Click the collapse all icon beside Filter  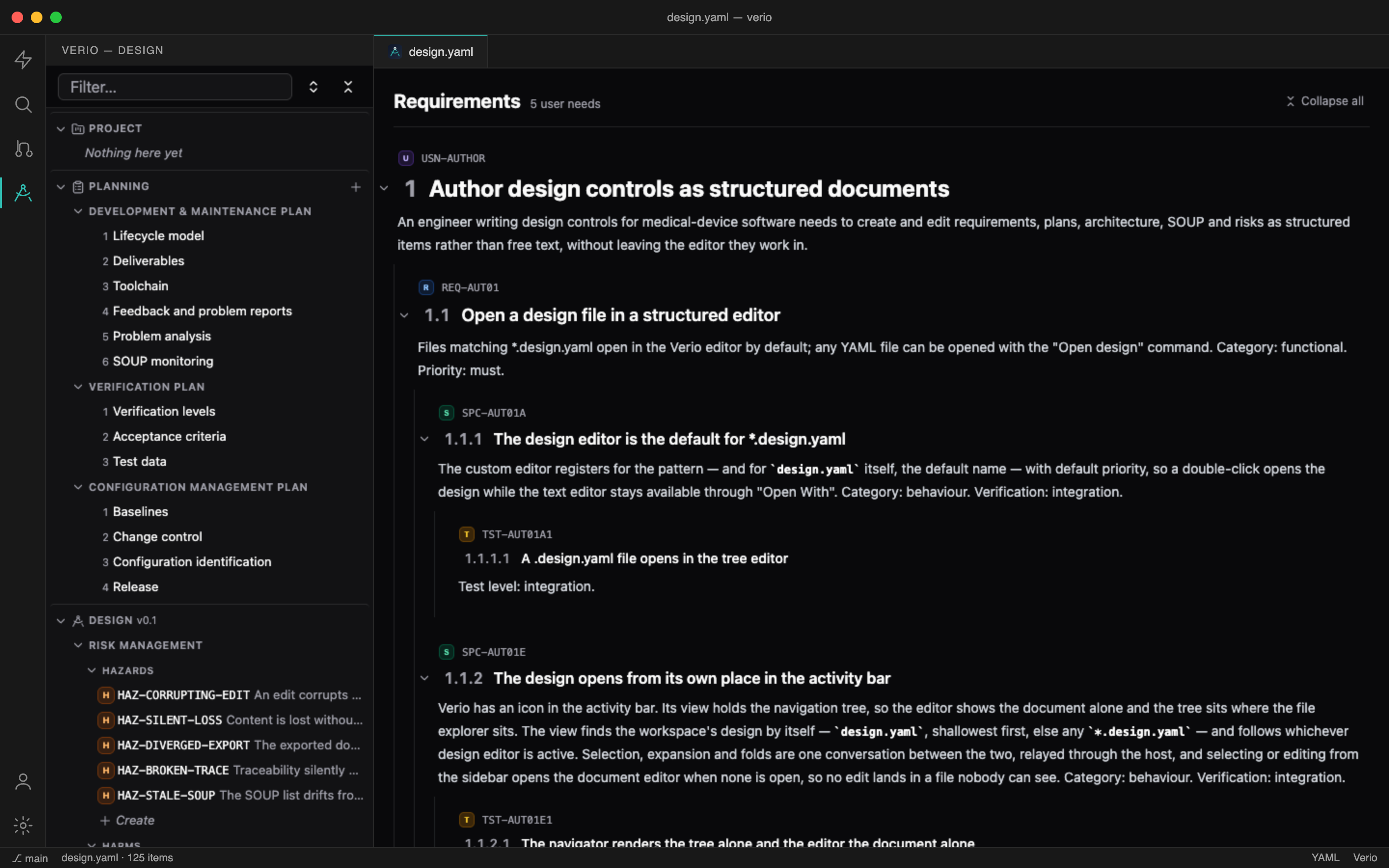(x=348, y=87)
